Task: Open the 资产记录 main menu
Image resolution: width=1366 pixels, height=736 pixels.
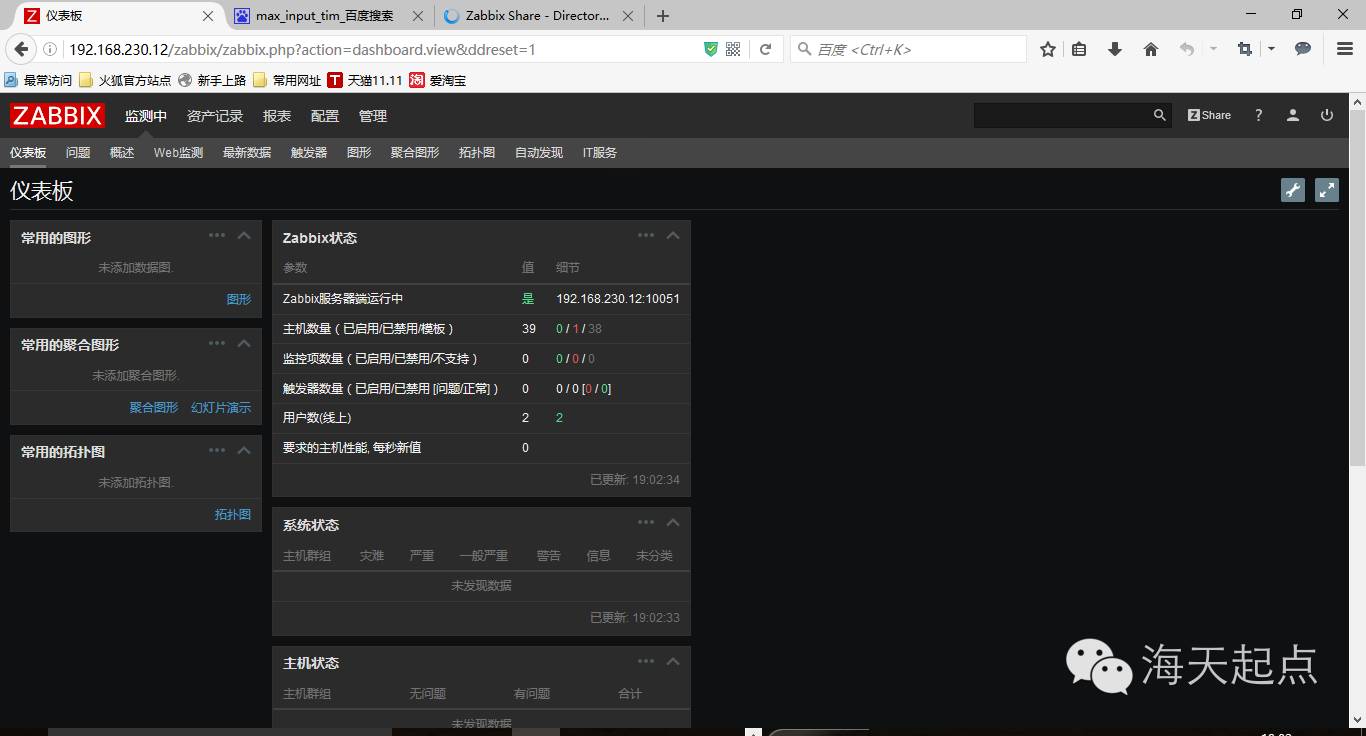Action: (x=215, y=116)
